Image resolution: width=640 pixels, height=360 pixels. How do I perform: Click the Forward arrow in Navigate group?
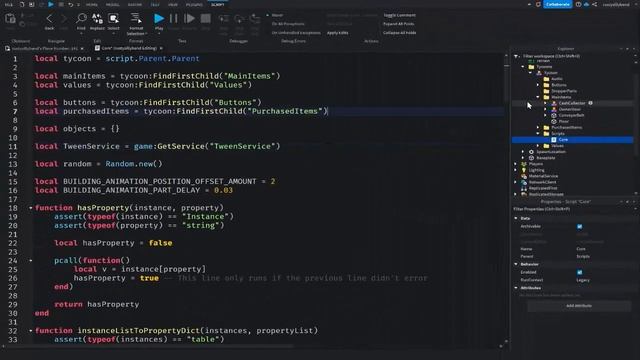[x=64, y=18]
